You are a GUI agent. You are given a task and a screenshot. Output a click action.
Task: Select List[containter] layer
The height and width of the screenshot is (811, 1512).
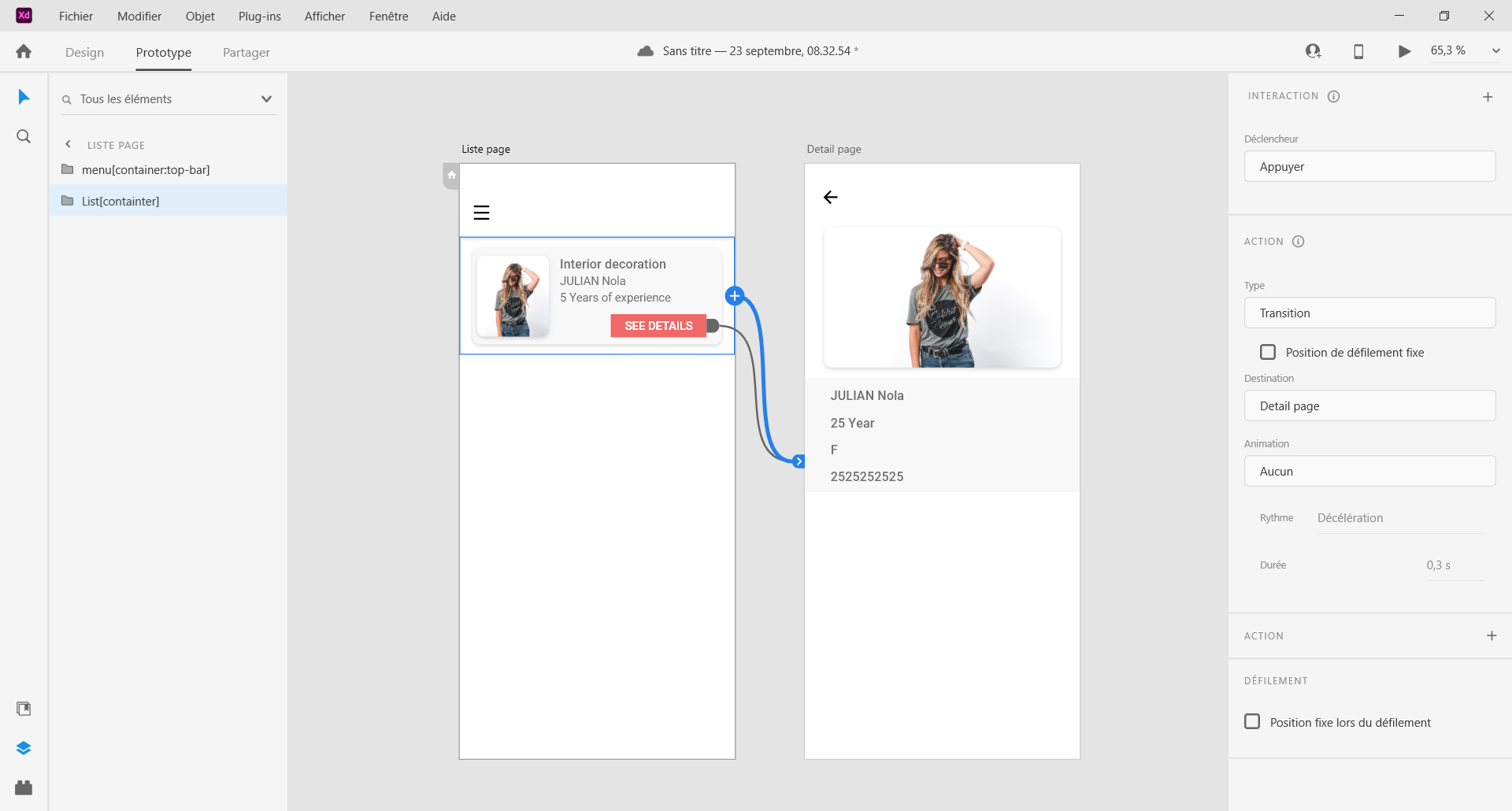coord(168,201)
